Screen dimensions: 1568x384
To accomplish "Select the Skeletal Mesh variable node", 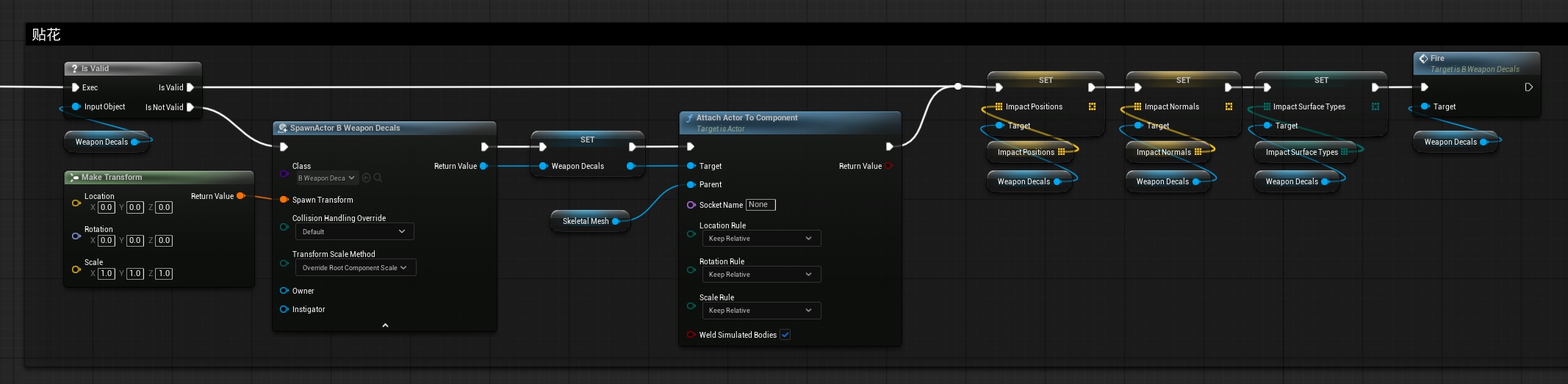I will [586, 221].
